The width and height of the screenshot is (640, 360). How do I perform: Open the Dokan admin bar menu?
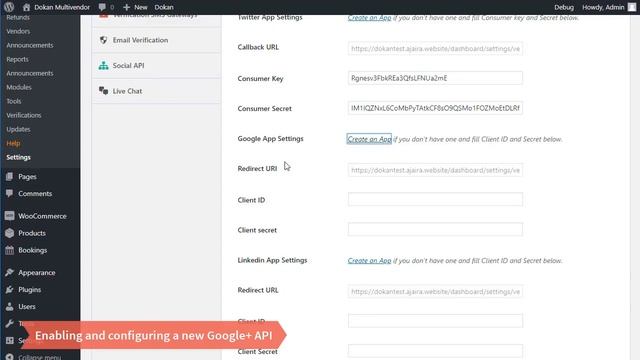[164, 7]
